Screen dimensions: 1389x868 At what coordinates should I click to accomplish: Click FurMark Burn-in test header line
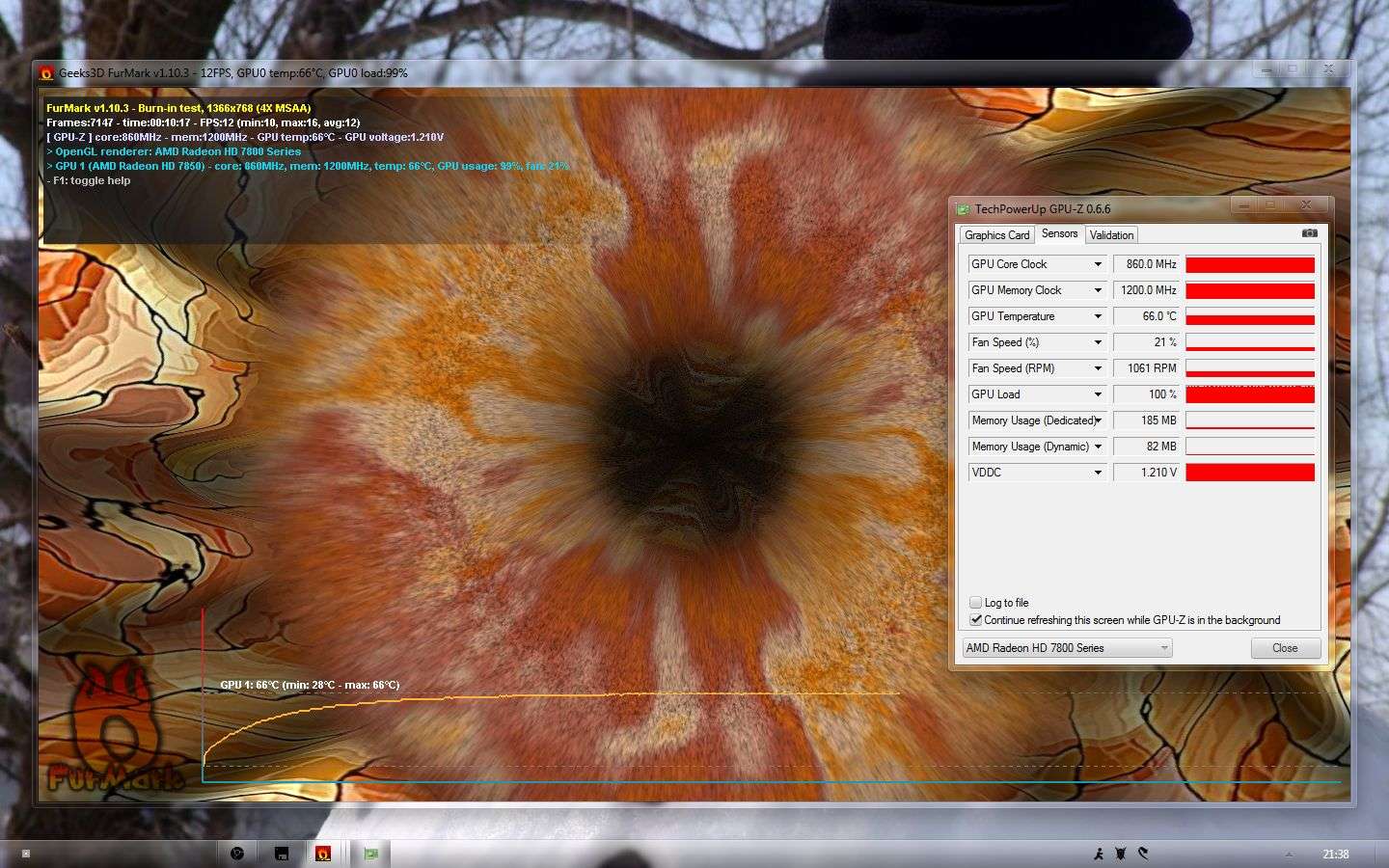point(178,108)
